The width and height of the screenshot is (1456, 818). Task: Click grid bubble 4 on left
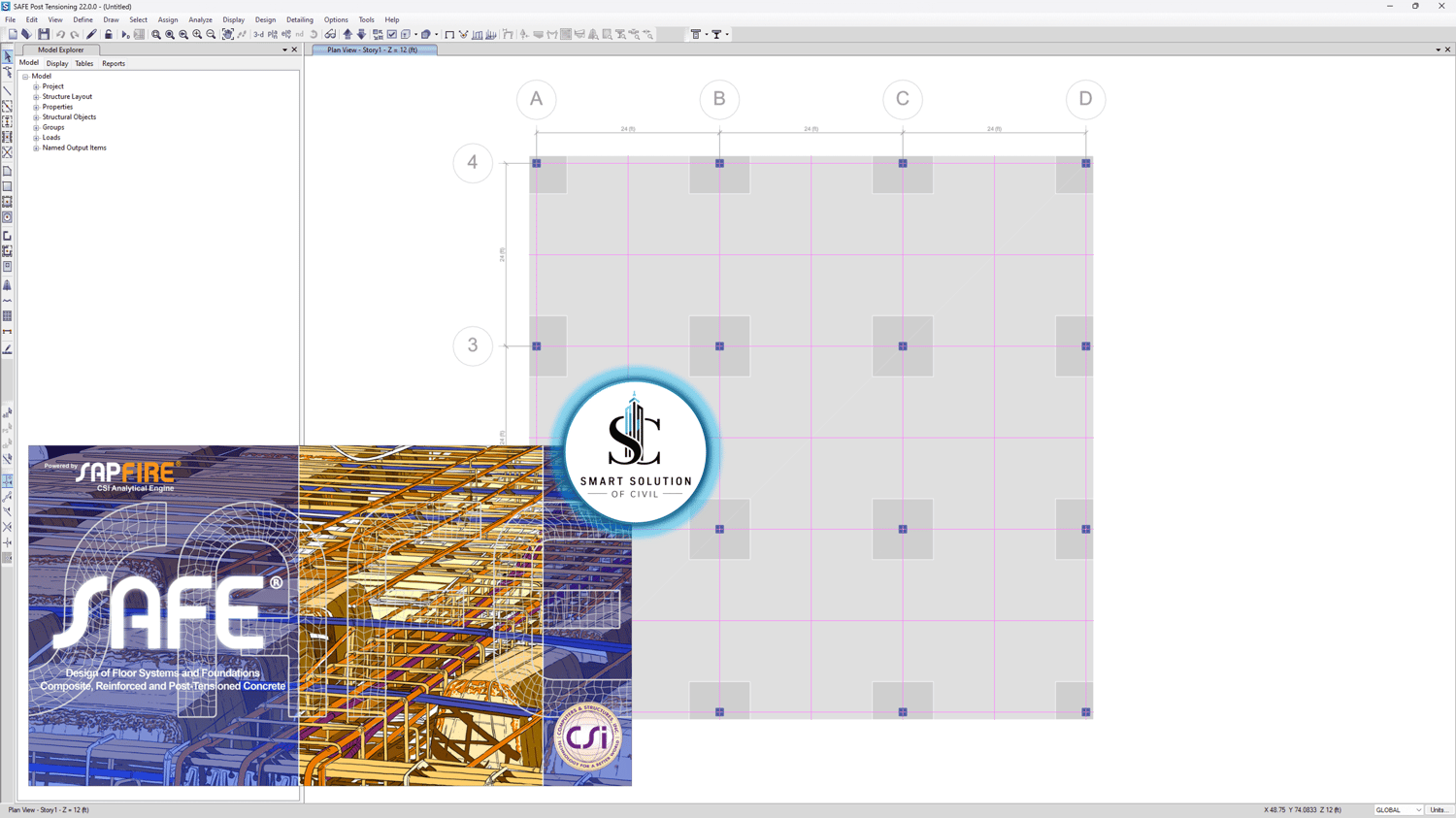pyautogui.click(x=473, y=163)
